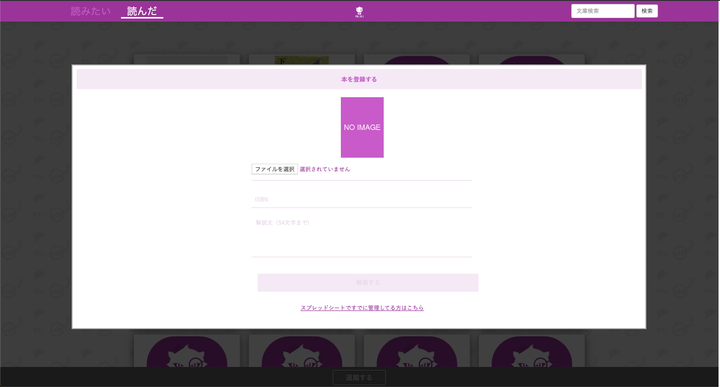Click the site logo icon in header
This screenshot has height=387, width=720.
pos(360,11)
